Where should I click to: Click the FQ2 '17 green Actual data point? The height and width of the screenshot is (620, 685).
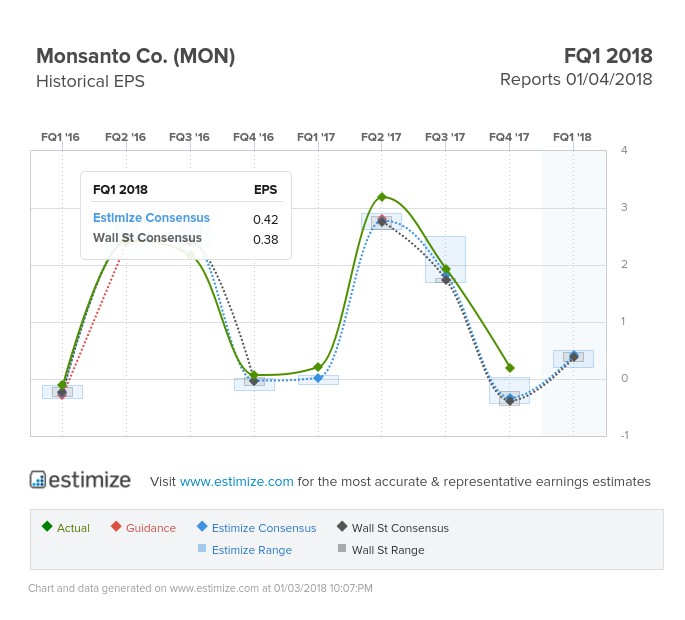pos(382,197)
